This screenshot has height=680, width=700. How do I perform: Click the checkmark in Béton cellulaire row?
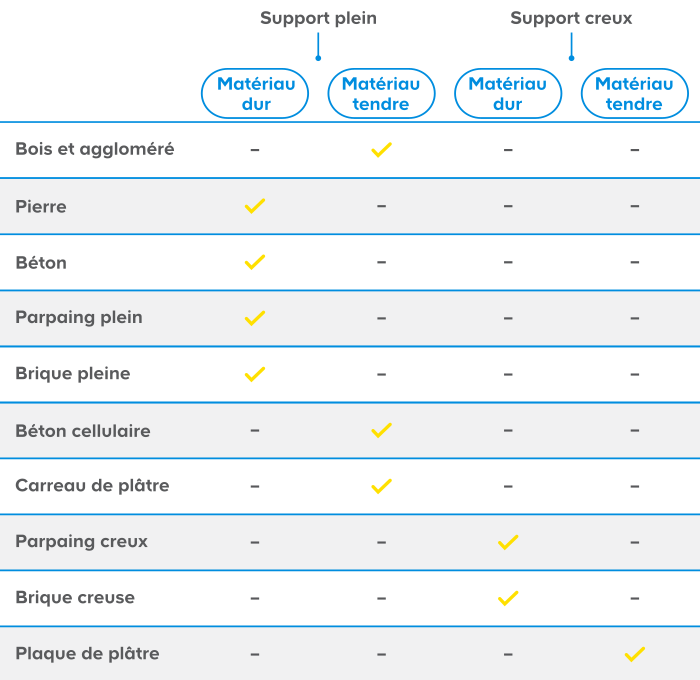point(381,430)
